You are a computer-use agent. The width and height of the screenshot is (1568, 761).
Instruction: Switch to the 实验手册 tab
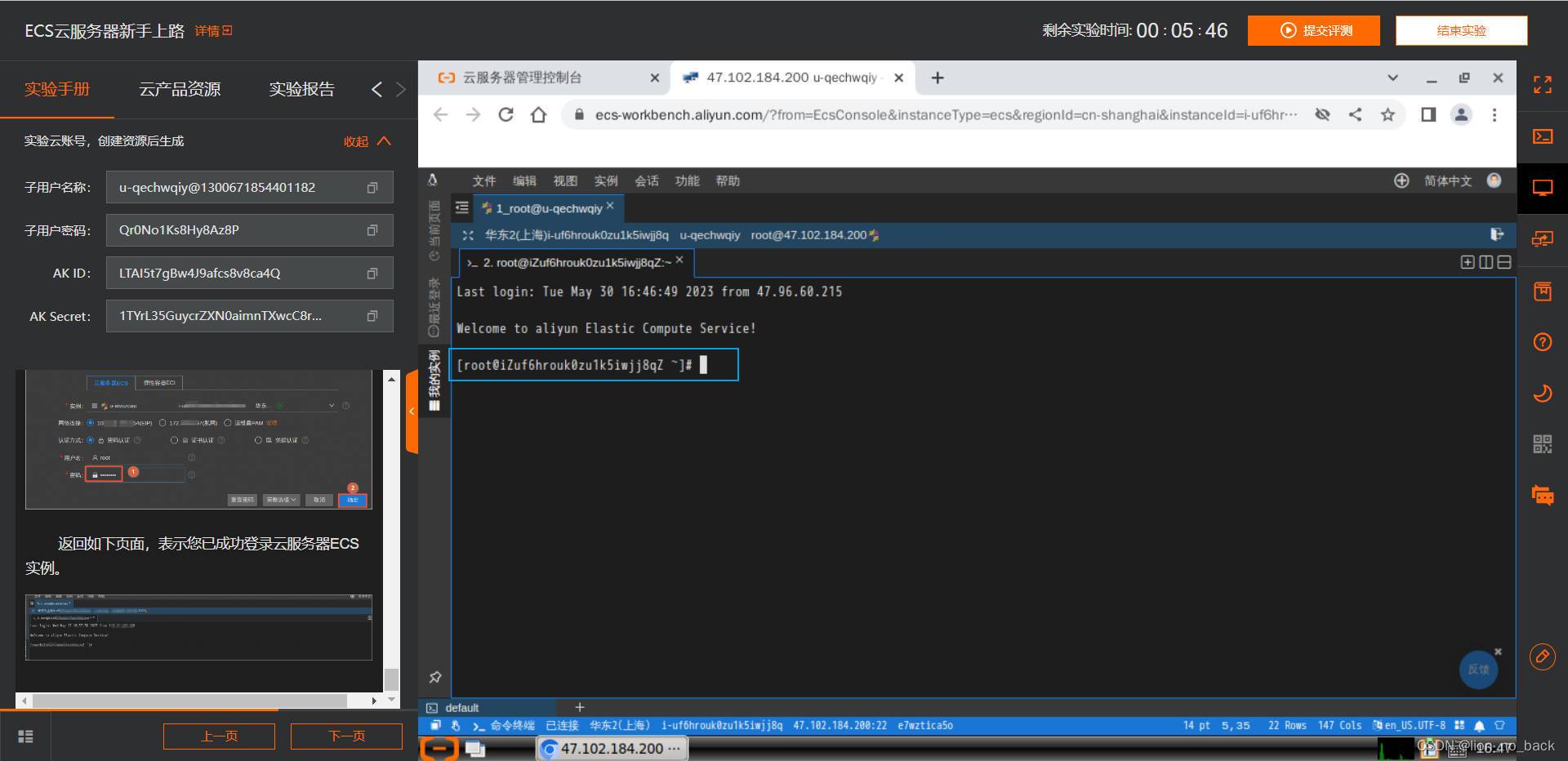pos(57,89)
